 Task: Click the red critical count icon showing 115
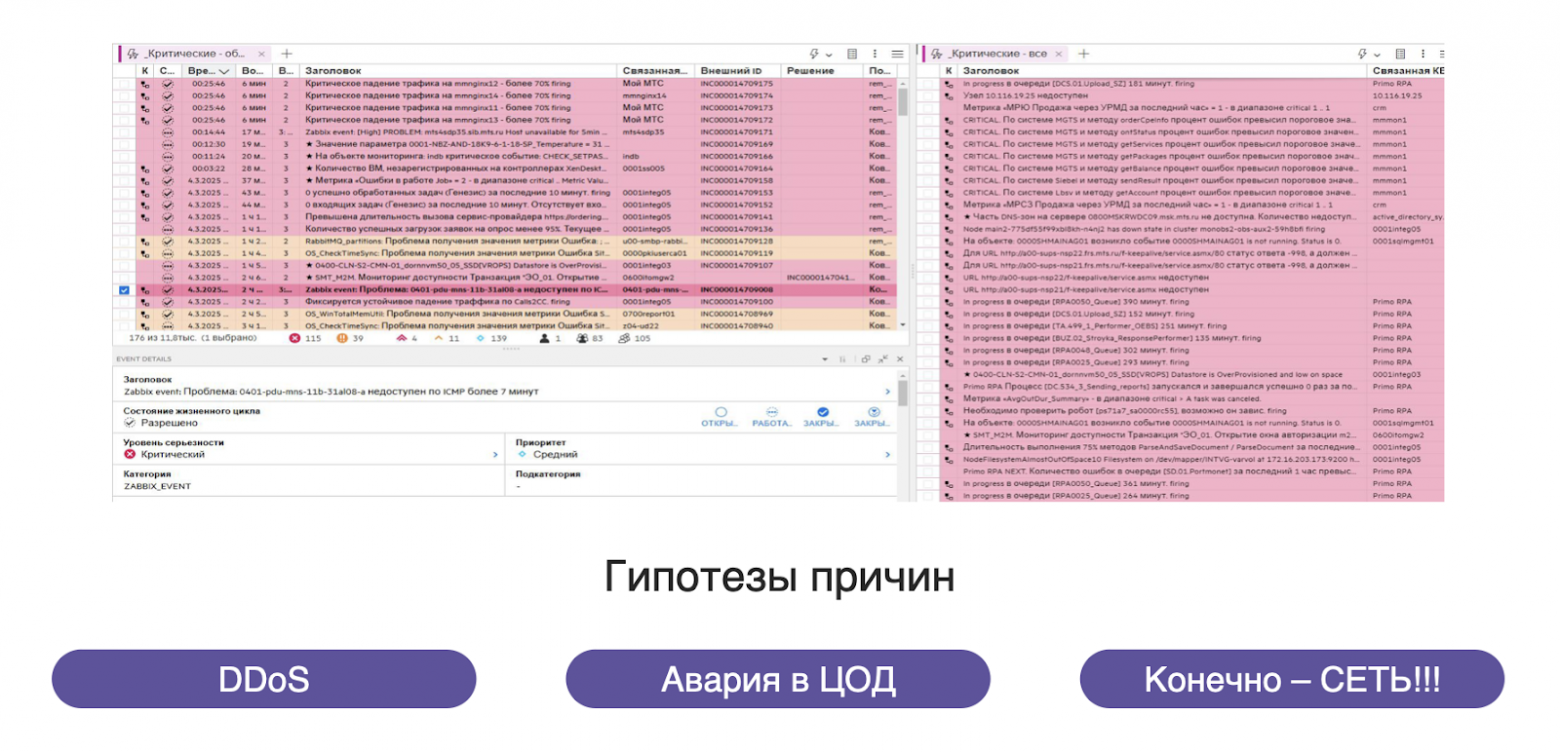[295, 339]
